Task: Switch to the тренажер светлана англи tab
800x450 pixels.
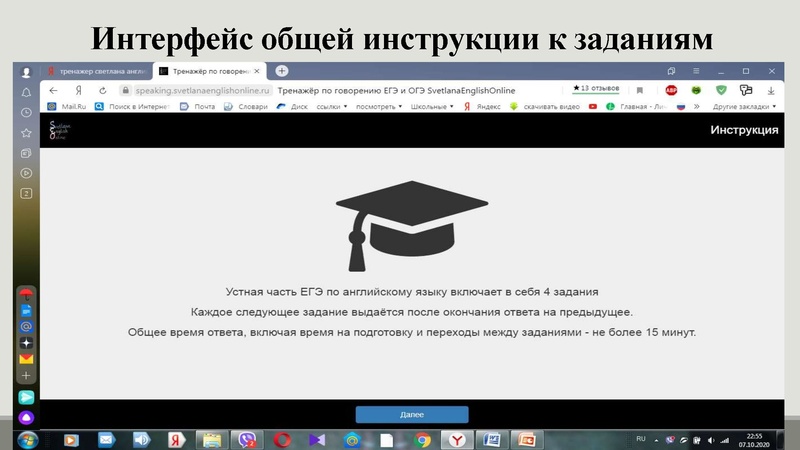Action: tap(97, 71)
